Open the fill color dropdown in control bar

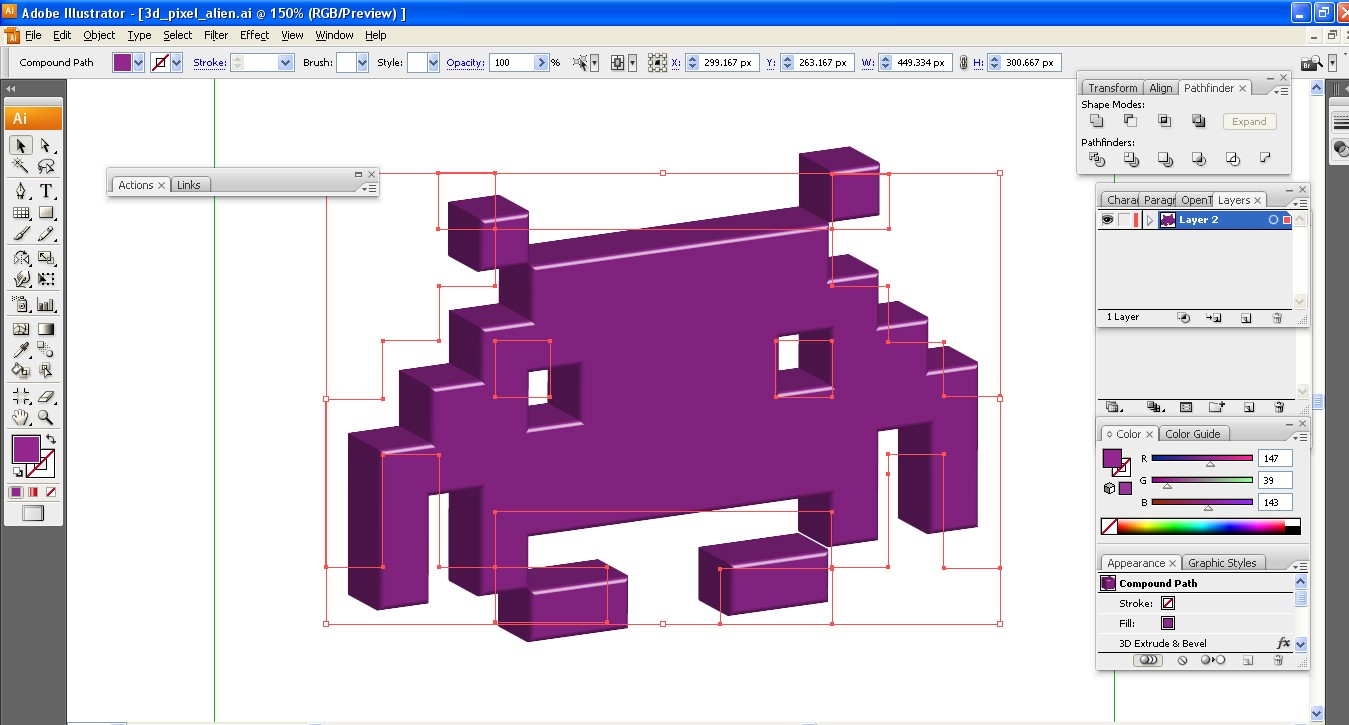139,62
